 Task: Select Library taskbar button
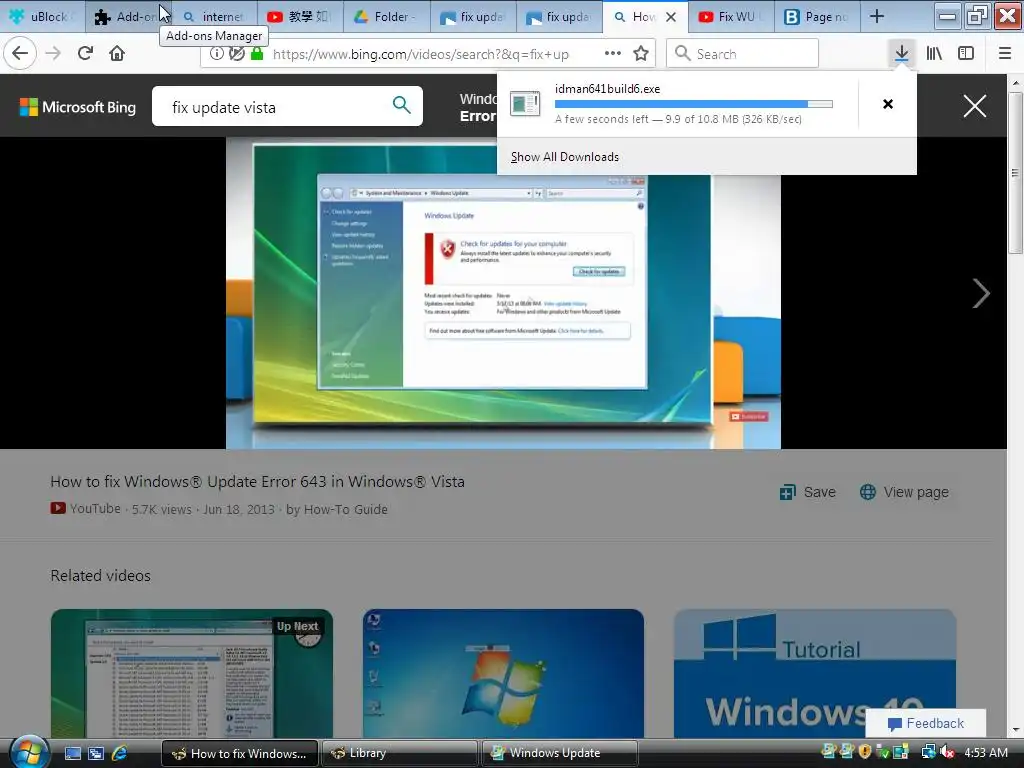click(399, 754)
